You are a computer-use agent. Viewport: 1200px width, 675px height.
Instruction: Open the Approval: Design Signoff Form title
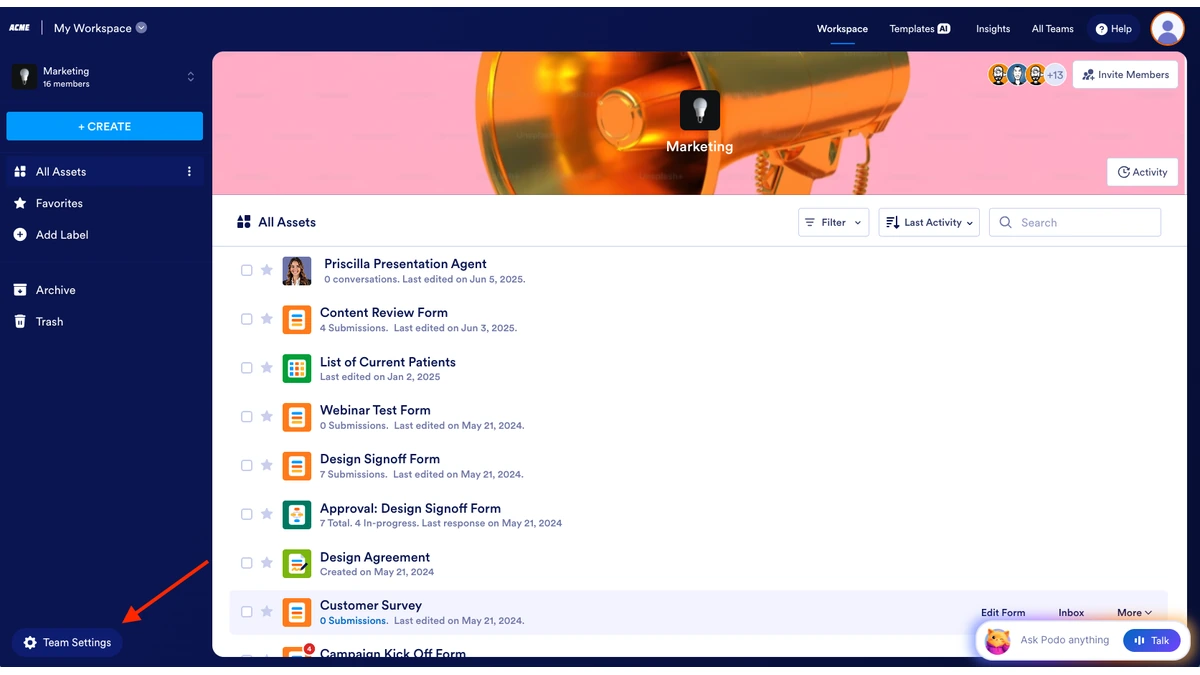tap(410, 508)
